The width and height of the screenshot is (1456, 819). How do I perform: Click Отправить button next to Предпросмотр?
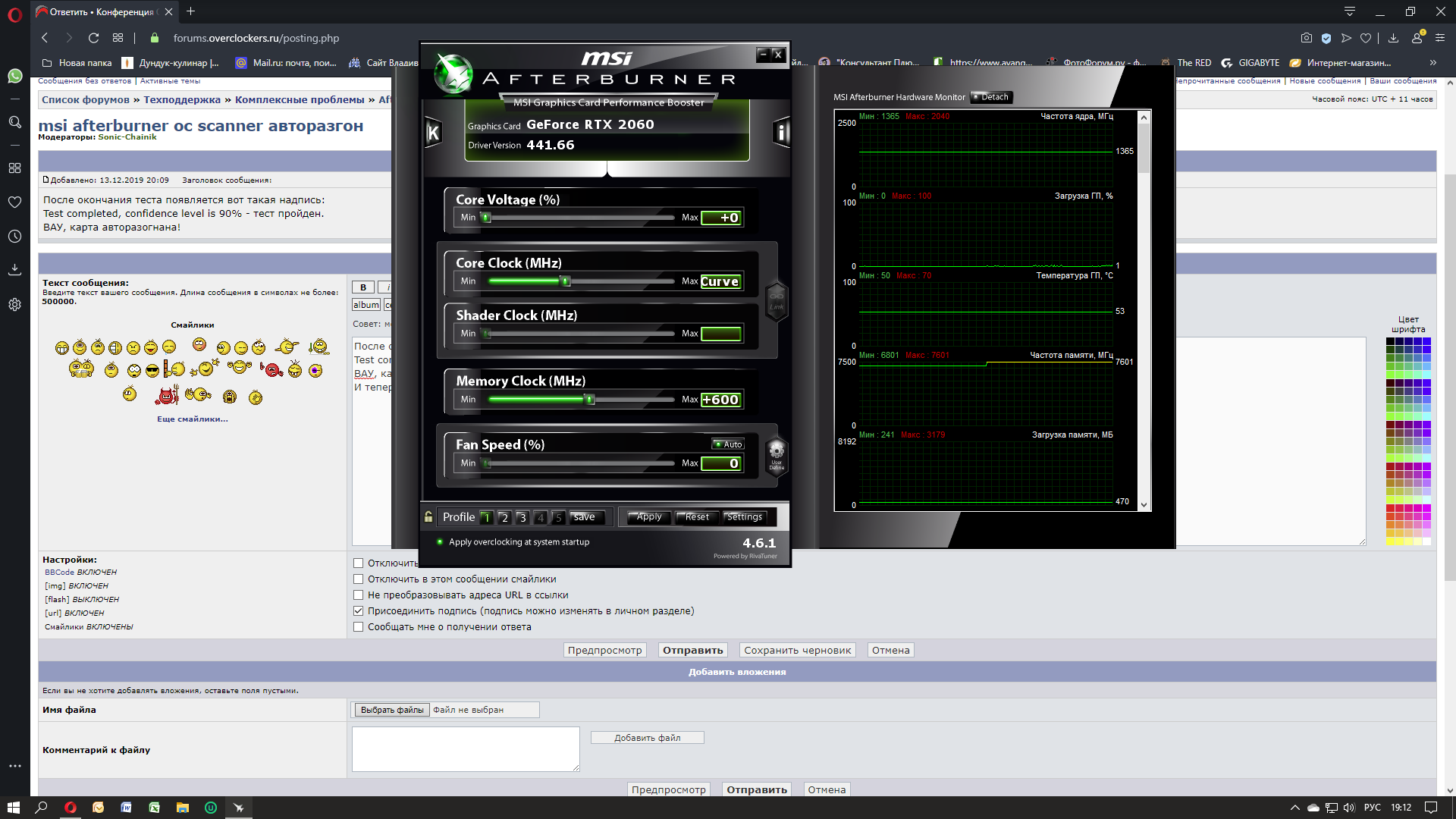692,651
